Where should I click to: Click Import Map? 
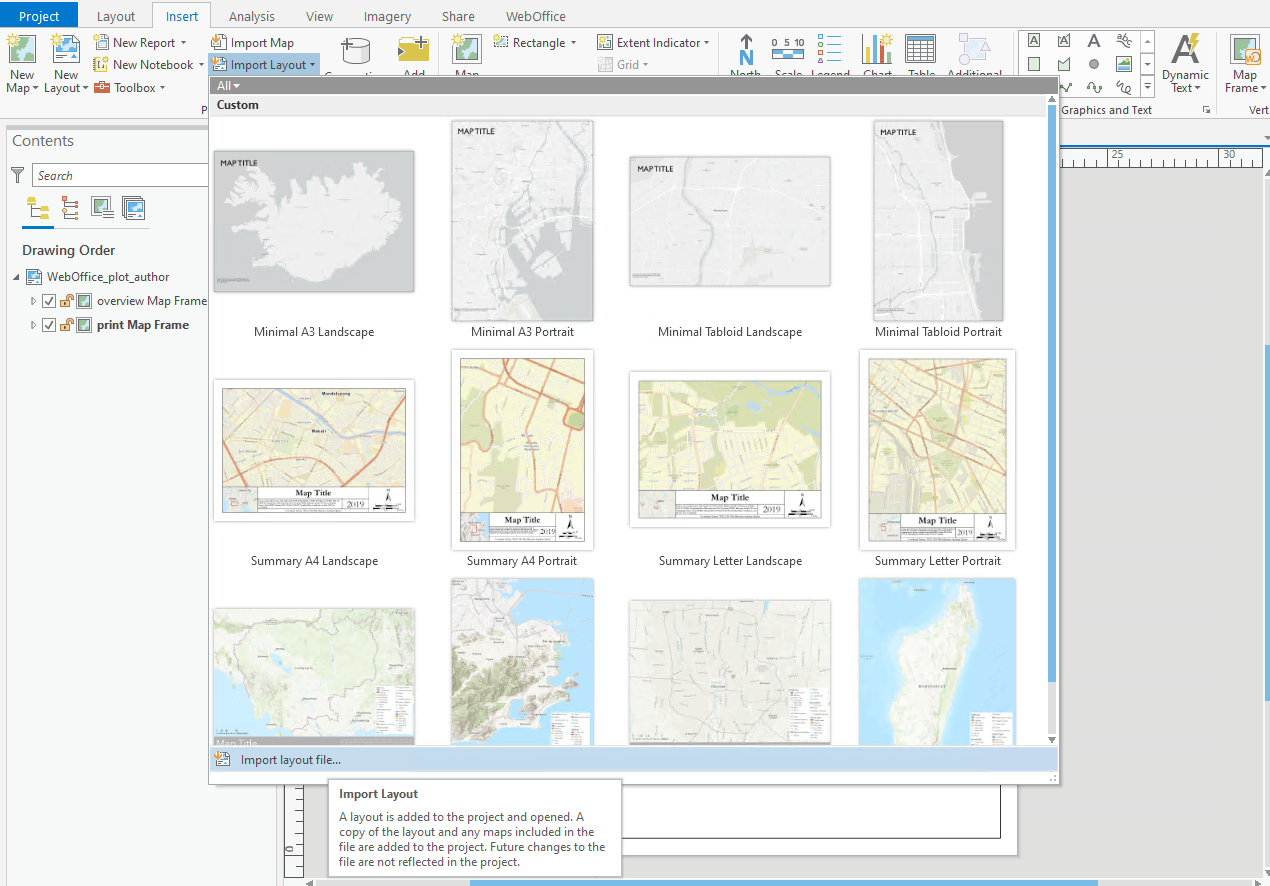point(254,42)
